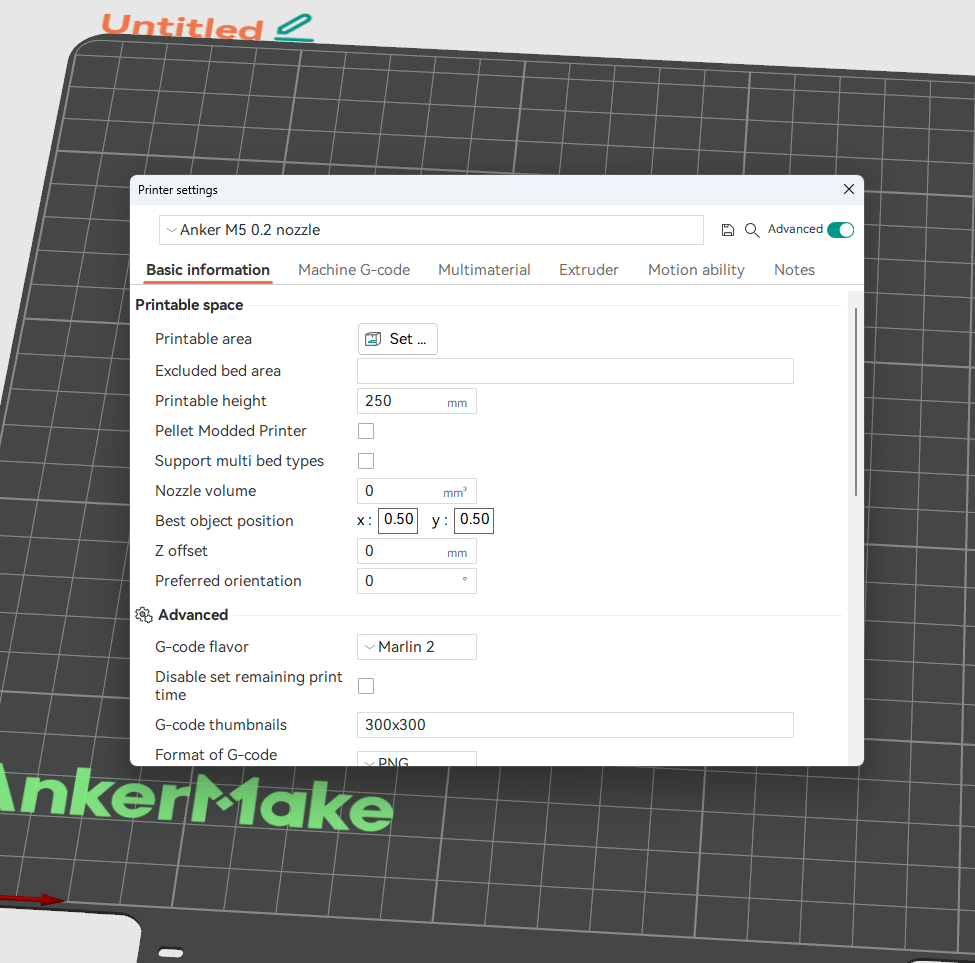The height and width of the screenshot is (963, 975).
Task: Check Support multi bed types
Action: [366, 461]
